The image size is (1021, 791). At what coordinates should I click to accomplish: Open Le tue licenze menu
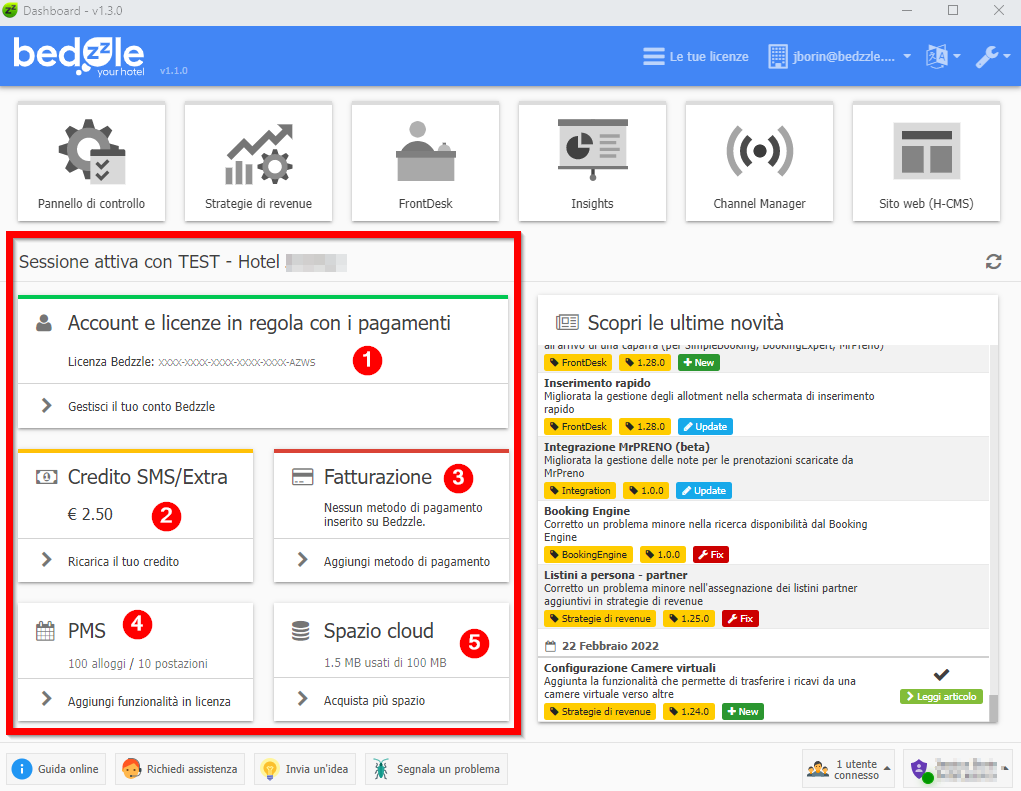(x=696, y=57)
